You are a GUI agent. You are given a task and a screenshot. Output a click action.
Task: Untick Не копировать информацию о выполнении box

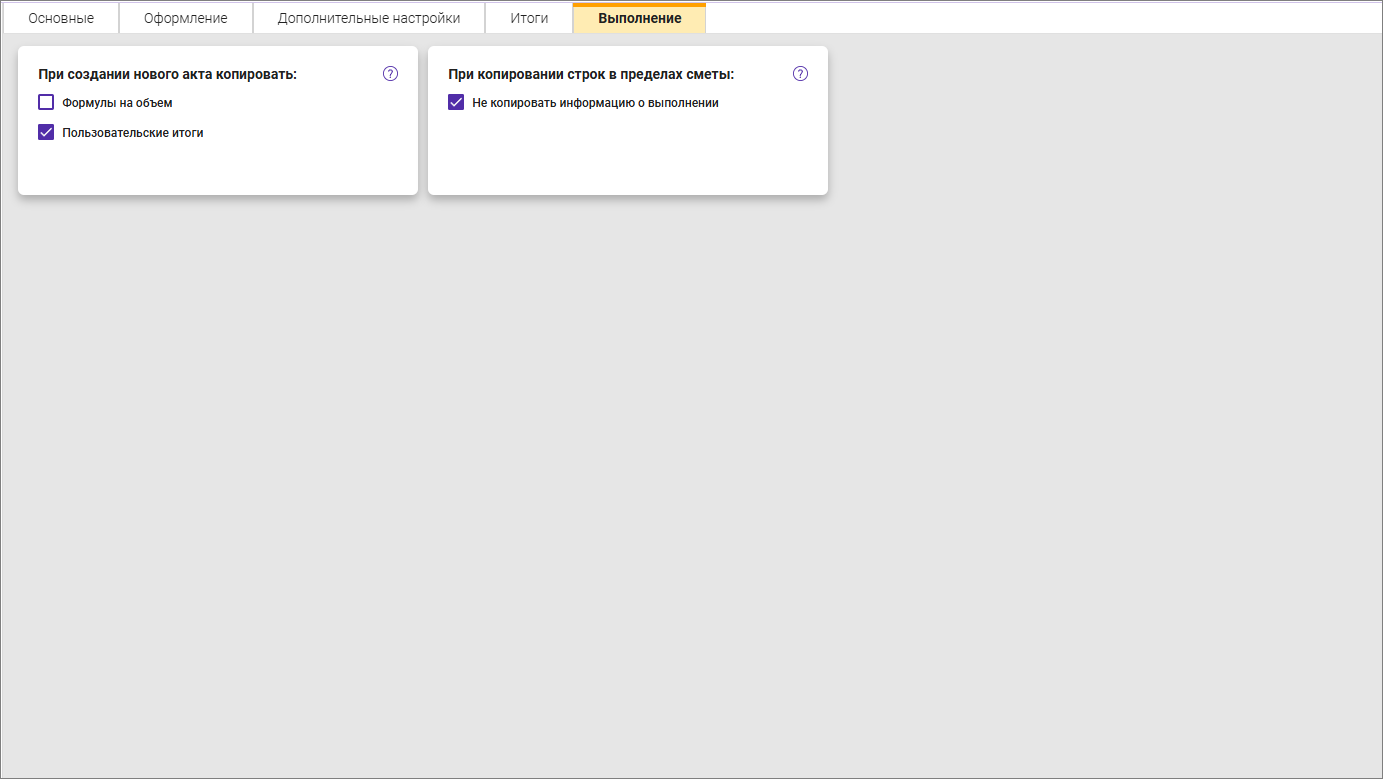(456, 102)
